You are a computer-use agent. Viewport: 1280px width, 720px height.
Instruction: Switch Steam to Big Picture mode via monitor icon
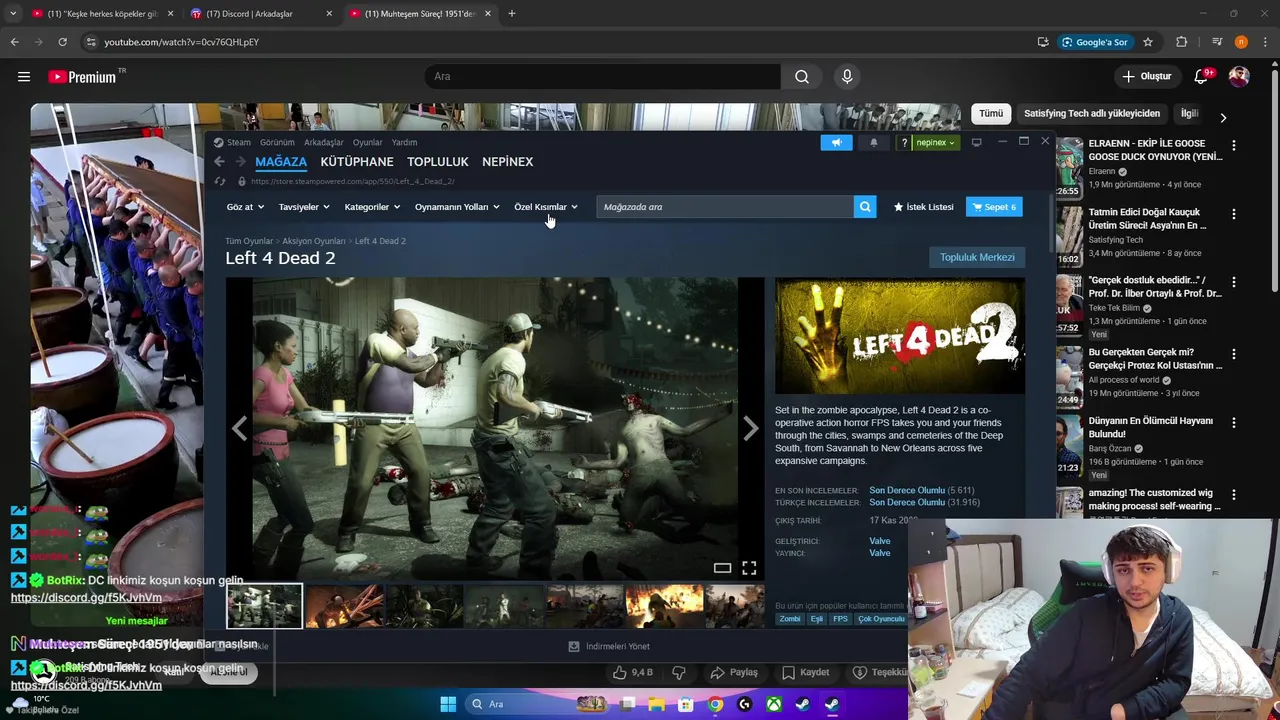click(976, 142)
